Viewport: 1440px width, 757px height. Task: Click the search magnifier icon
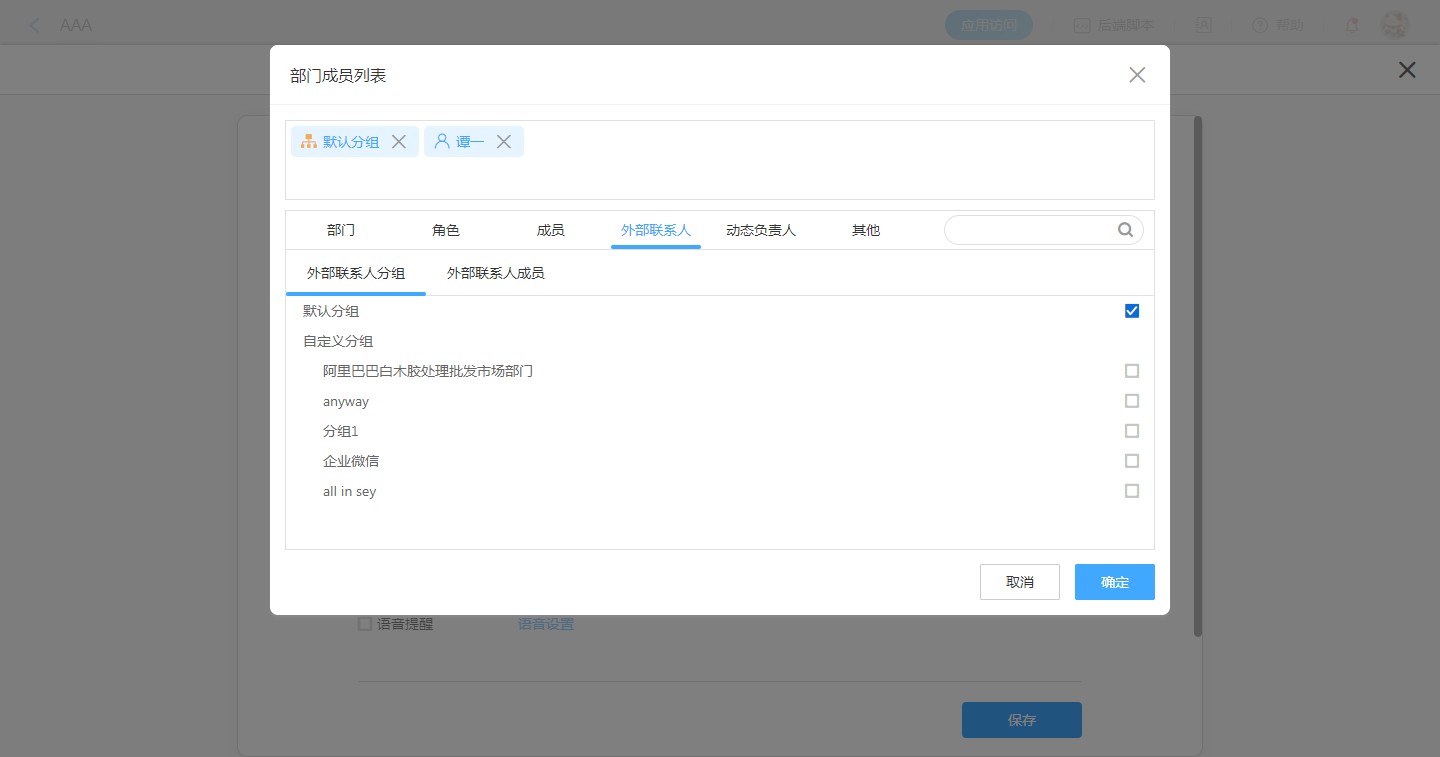pyautogui.click(x=1125, y=230)
